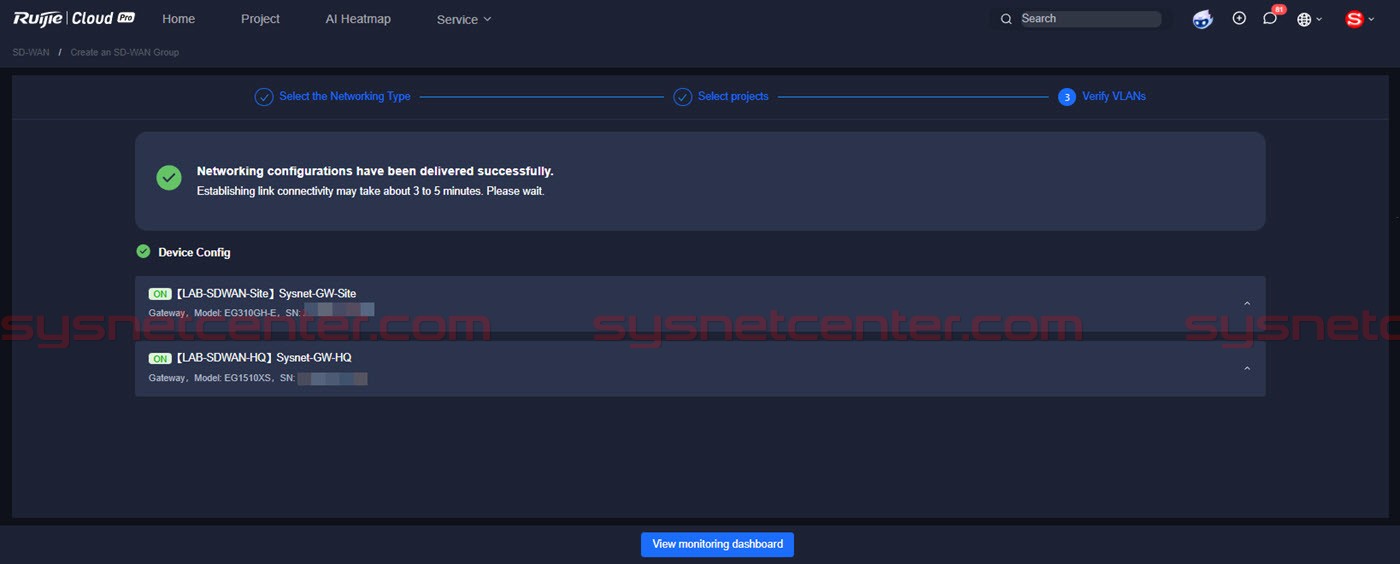The width and height of the screenshot is (1400, 564).
Task: Go to the AI Heatmap menu
Action: pos(358,19)
